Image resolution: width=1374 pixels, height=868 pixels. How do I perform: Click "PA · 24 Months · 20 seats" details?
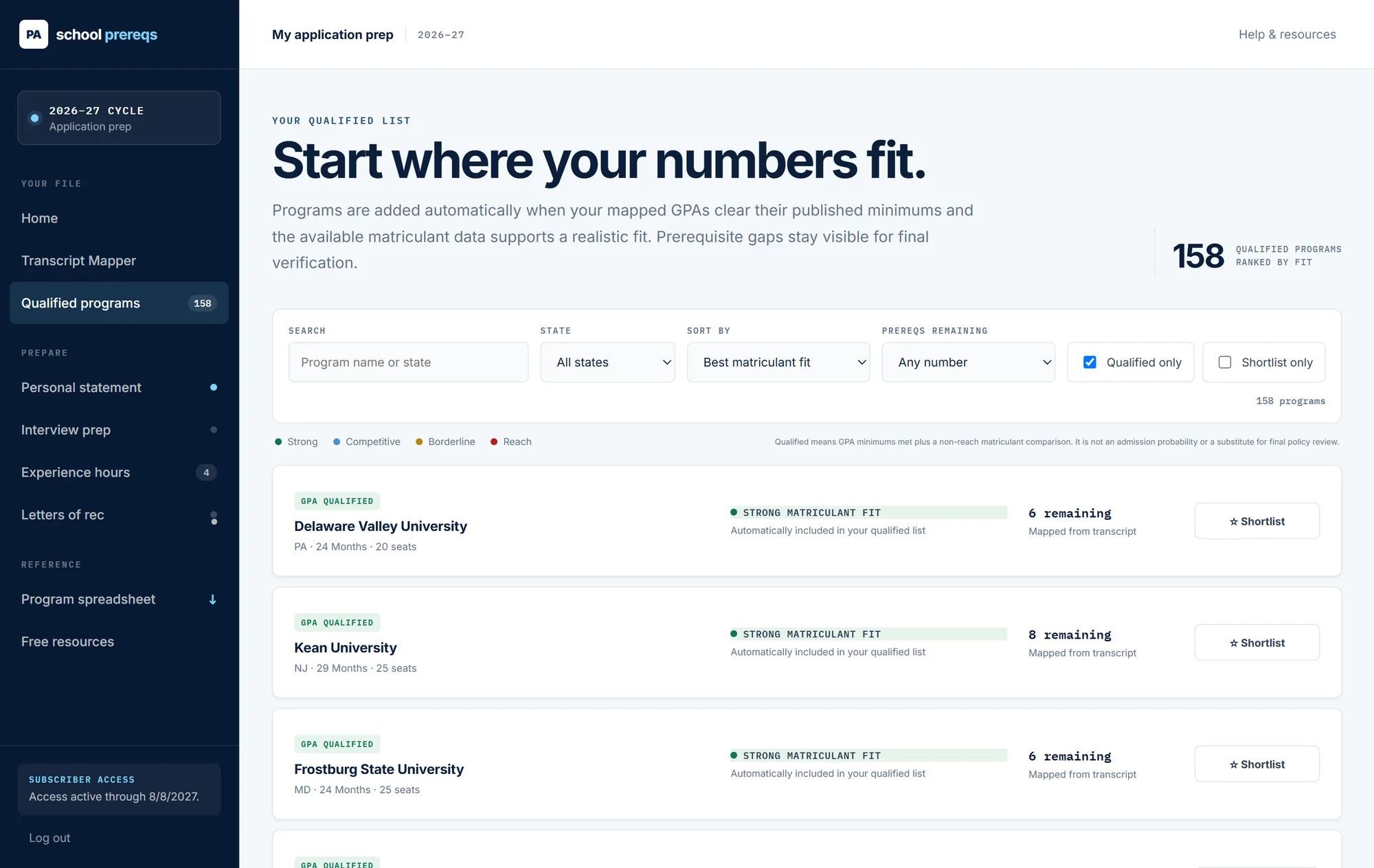tap(355, 547)
